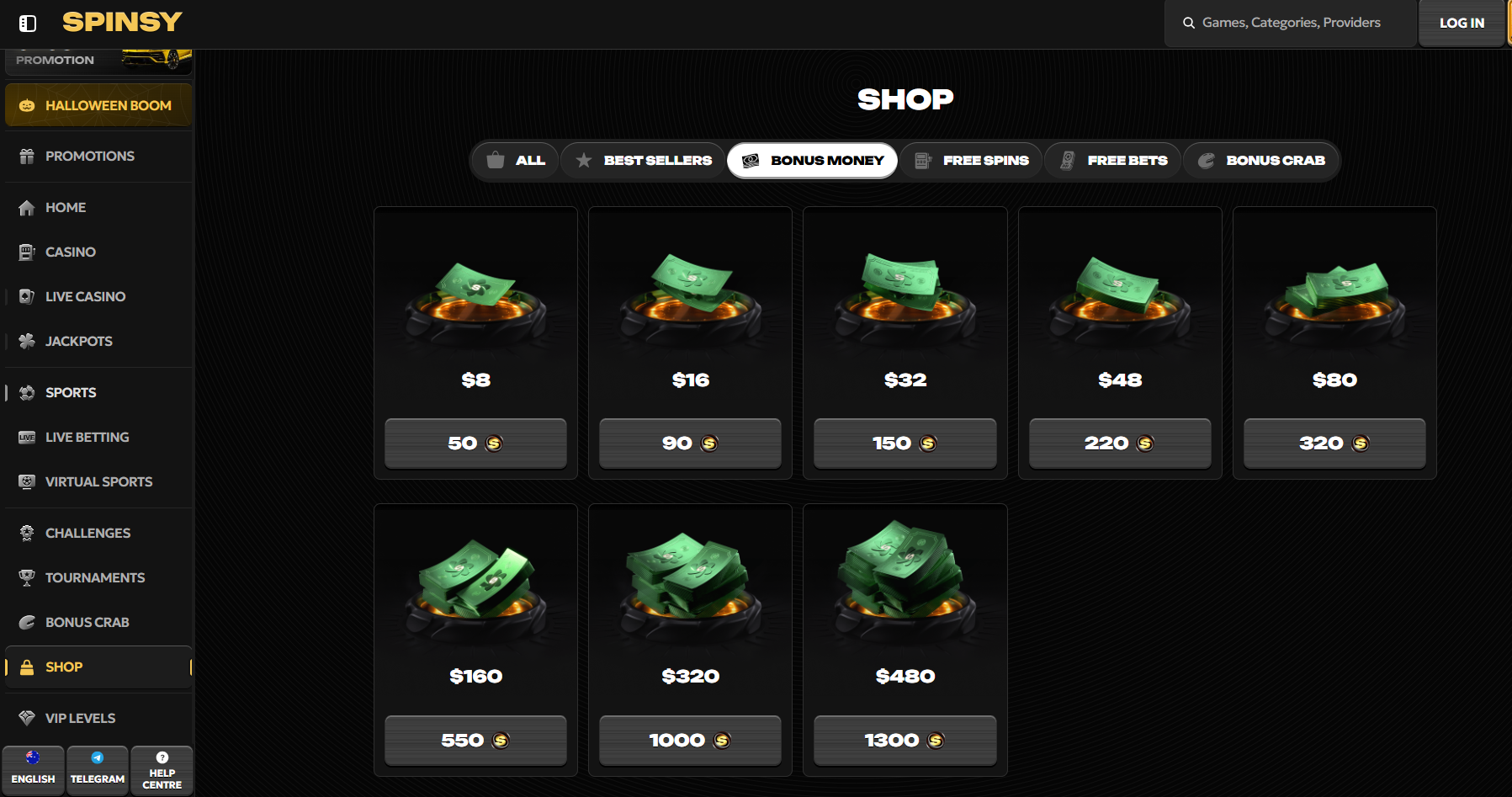The height and width of the screenshot is (797, 1512).
Task: Switch to the Best Sellers tab
Action: point(644,160)
